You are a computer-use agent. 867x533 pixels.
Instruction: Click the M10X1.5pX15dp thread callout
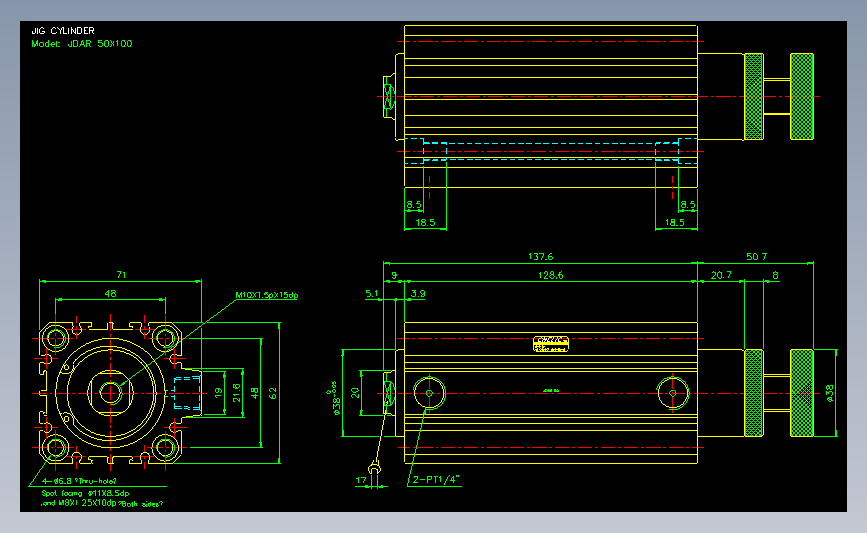click(267, 295)
